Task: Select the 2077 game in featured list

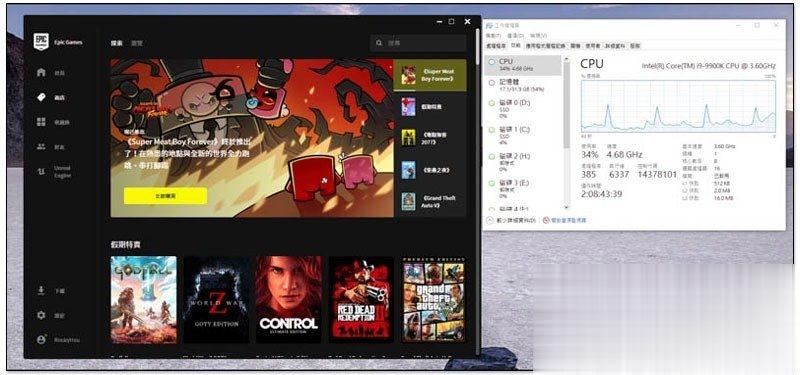Action: point(430,138)
